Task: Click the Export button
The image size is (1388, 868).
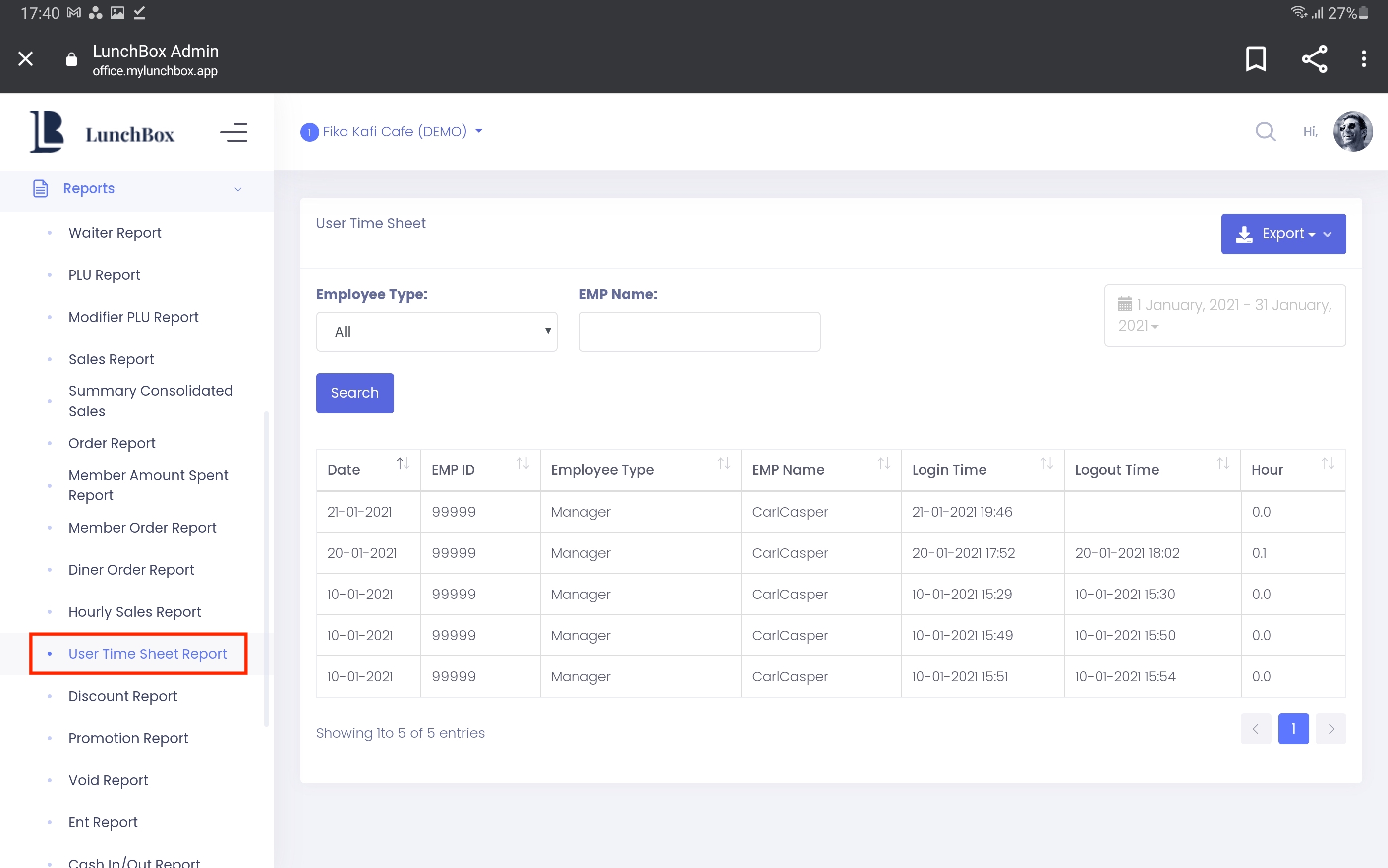Action: click(x=1283, y=234)
